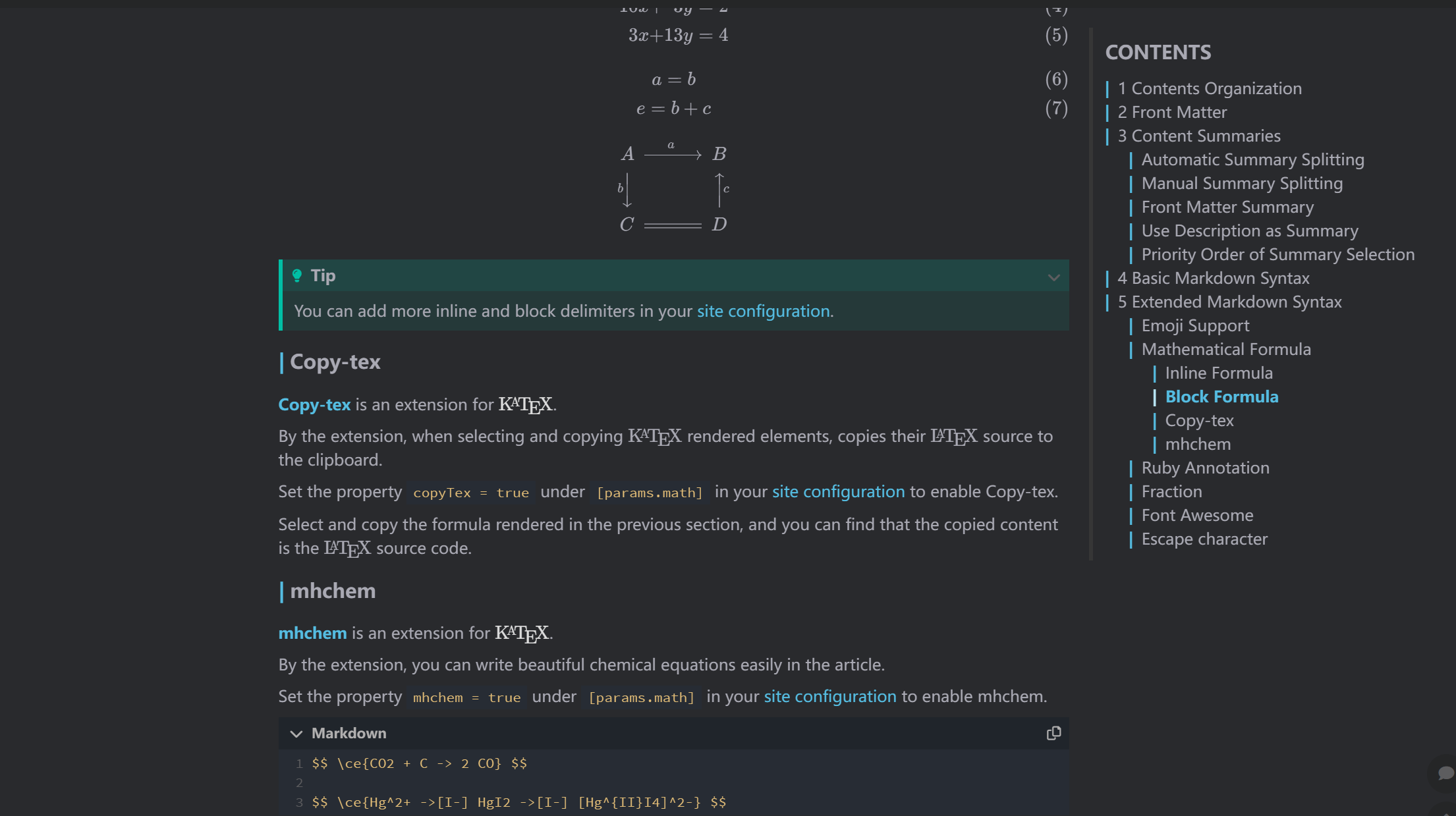Go to Ruby Annotation section
This screenshot has height=816, width=1456.
pos(1205,468)
